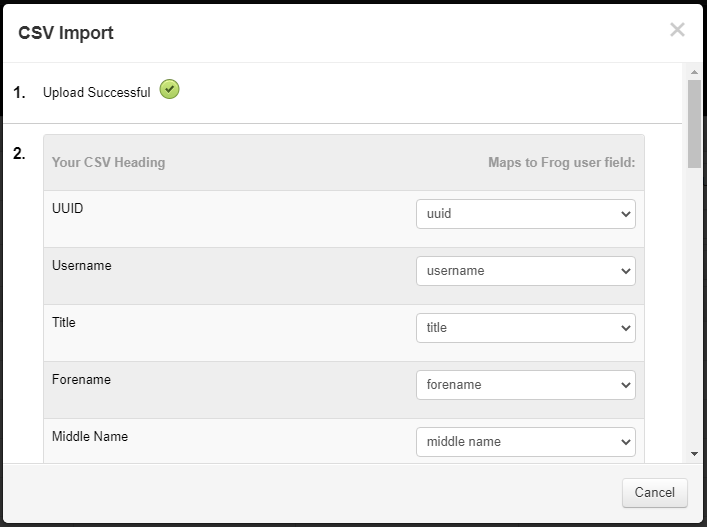Click the vertical scrollbar thumb
The height and width of the screenshot is (527, 707).
(694, 124)
